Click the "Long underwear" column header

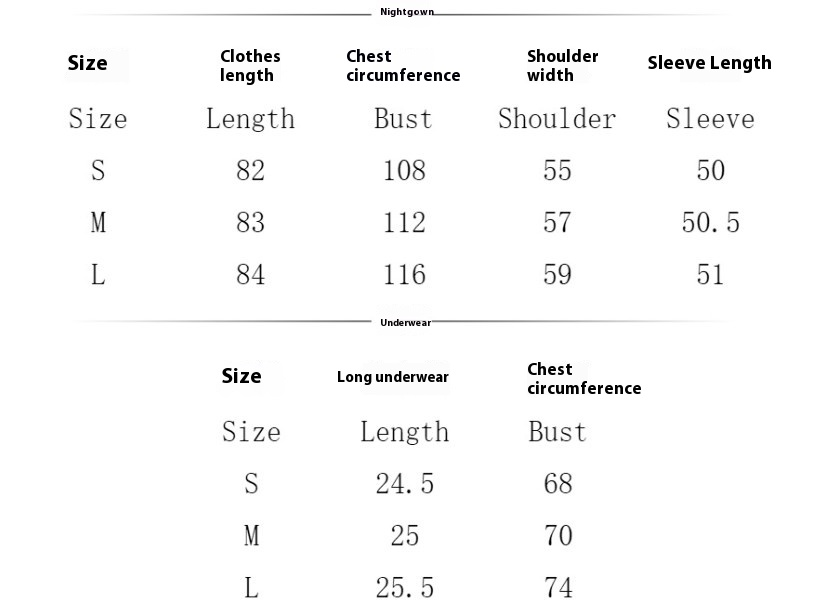[392, 377]
